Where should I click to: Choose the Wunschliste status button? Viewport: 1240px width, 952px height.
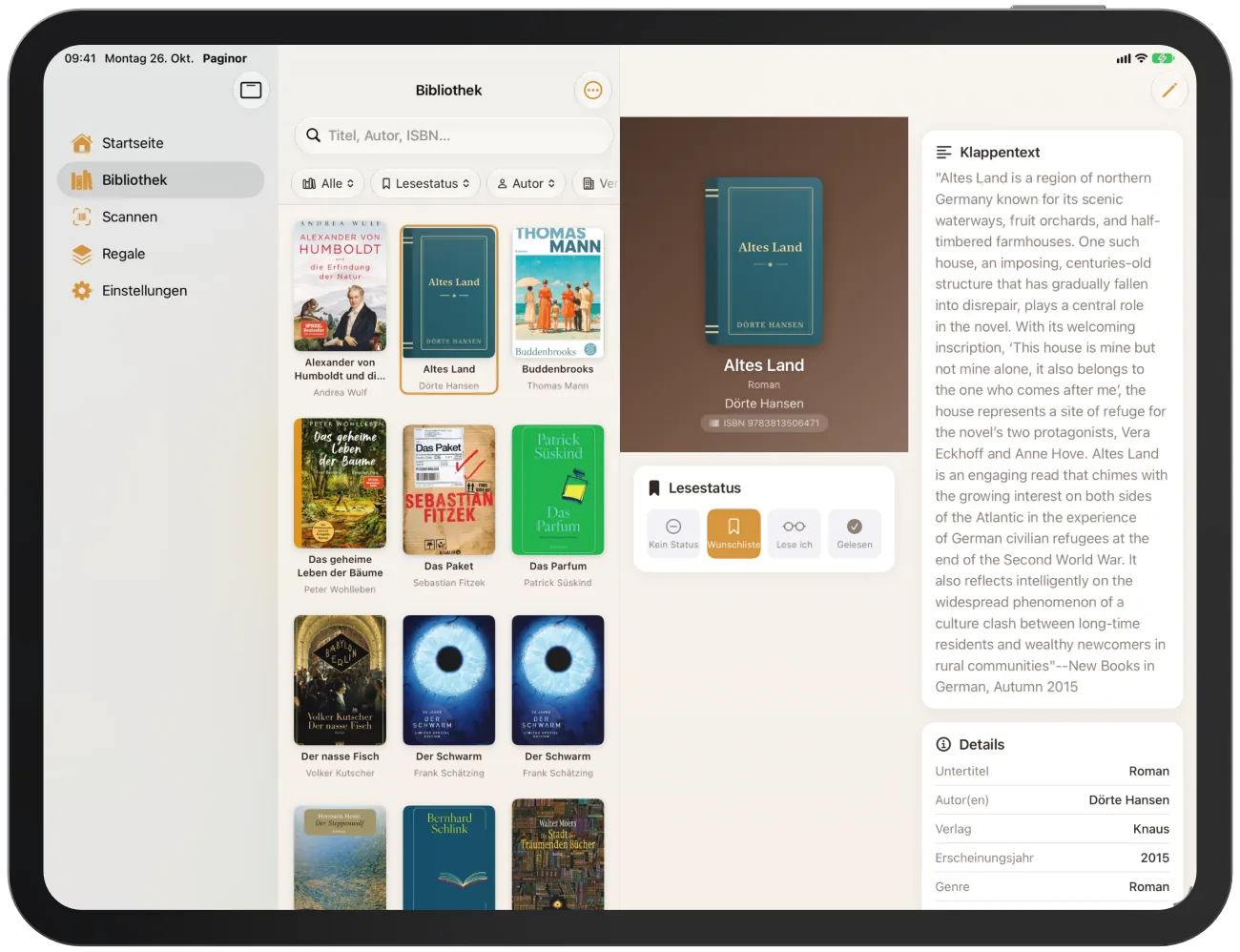coord(734,533)
